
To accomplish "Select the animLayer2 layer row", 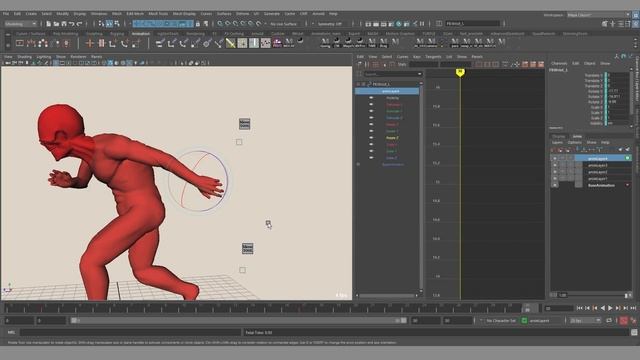I will pos(597,172).
